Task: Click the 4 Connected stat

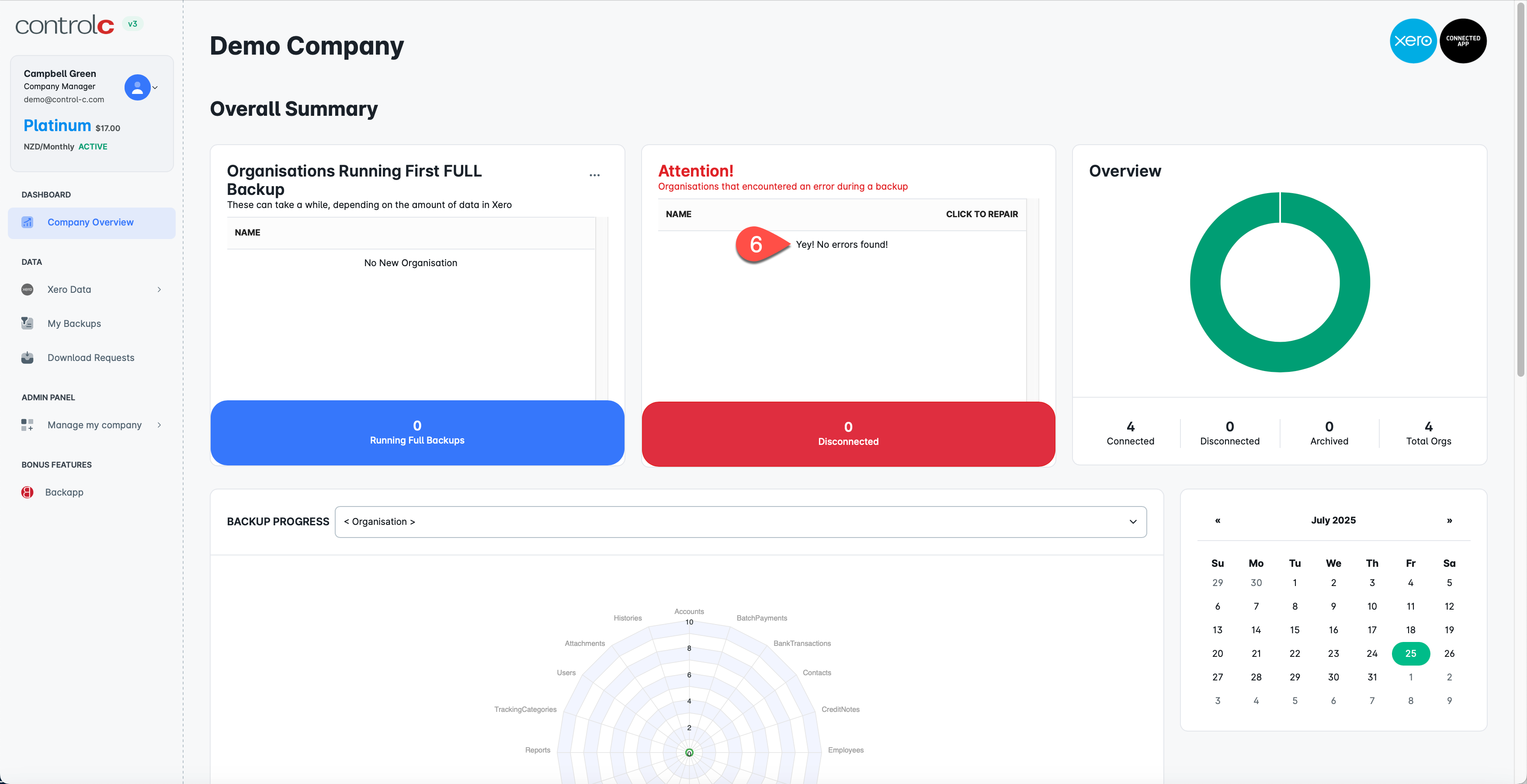Action: pos(1130,433)
